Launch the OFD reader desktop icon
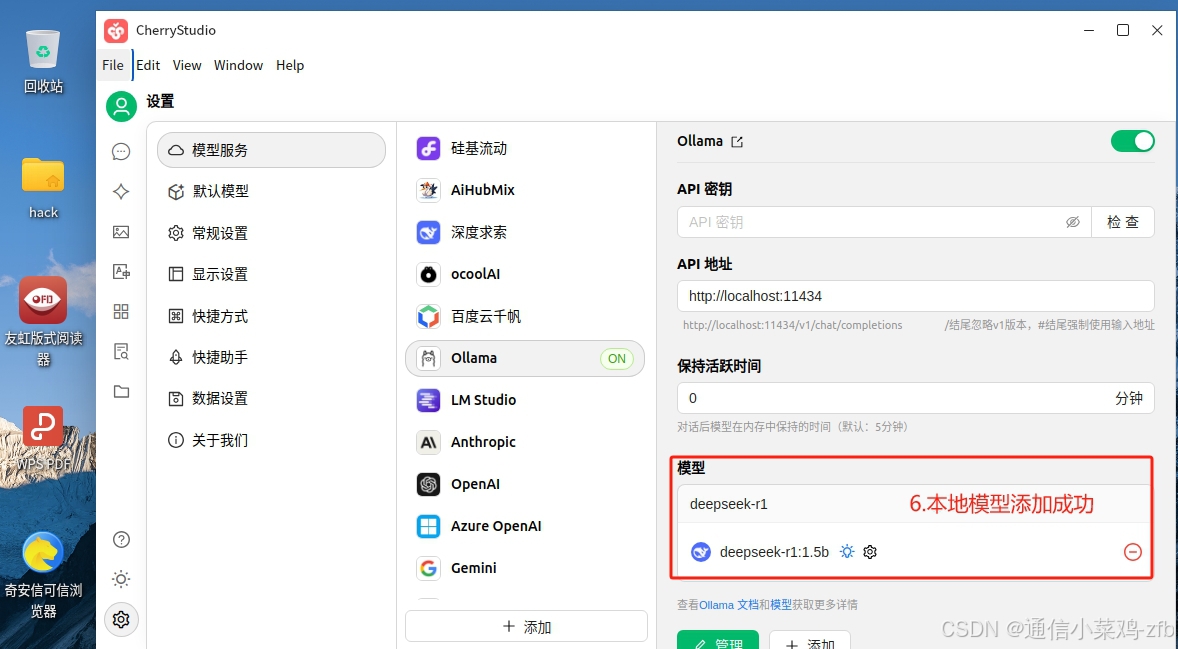 coord(43,321)
